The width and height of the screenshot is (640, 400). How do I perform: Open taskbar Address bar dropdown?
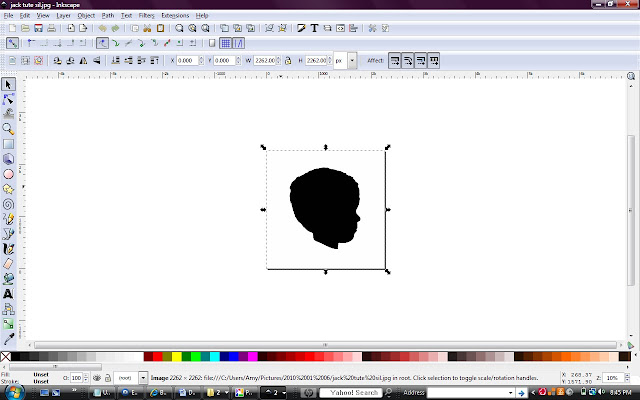511,393
